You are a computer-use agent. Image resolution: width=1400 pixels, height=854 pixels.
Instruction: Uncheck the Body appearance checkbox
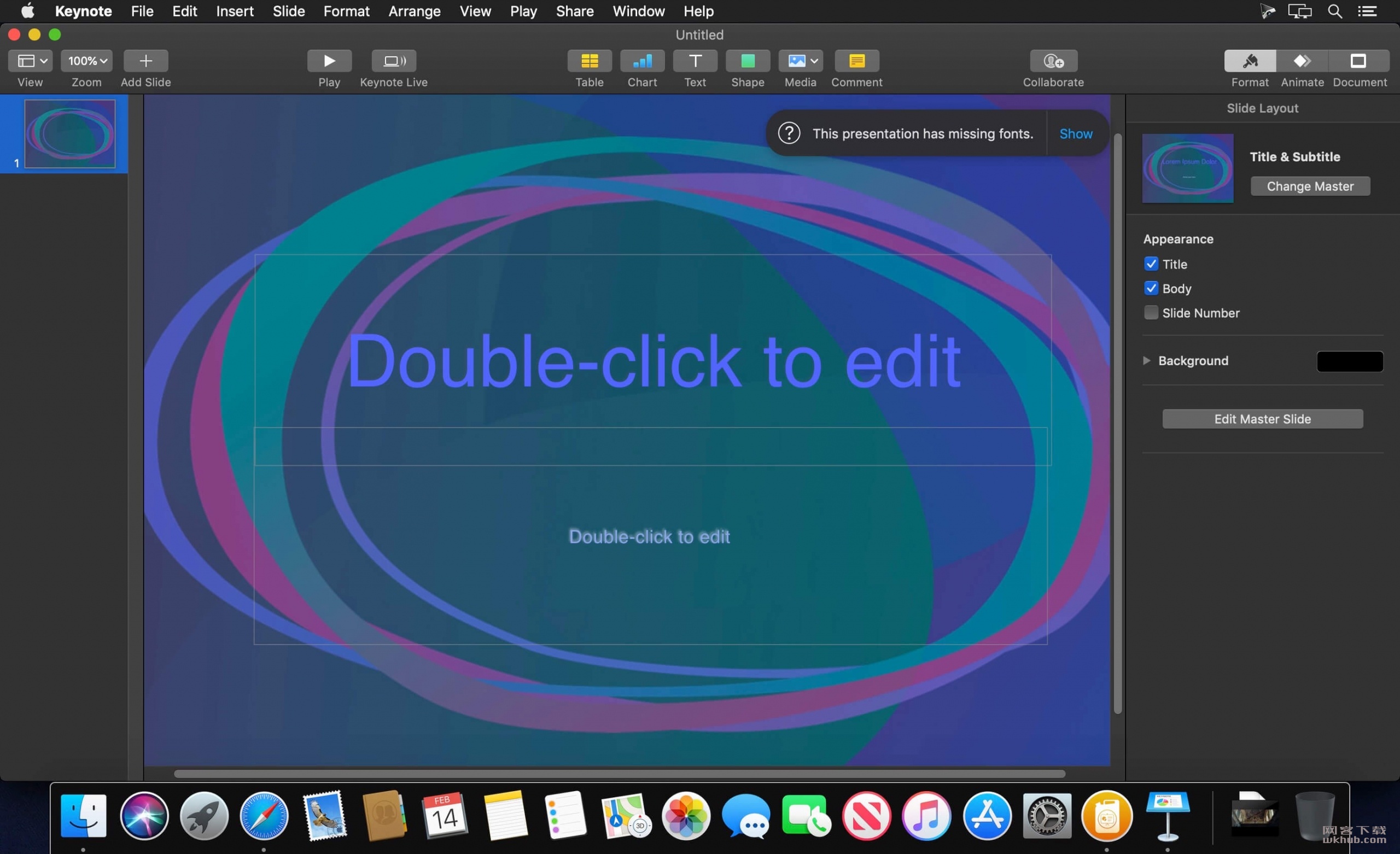pyautogui.click(x=1151, y=288)
